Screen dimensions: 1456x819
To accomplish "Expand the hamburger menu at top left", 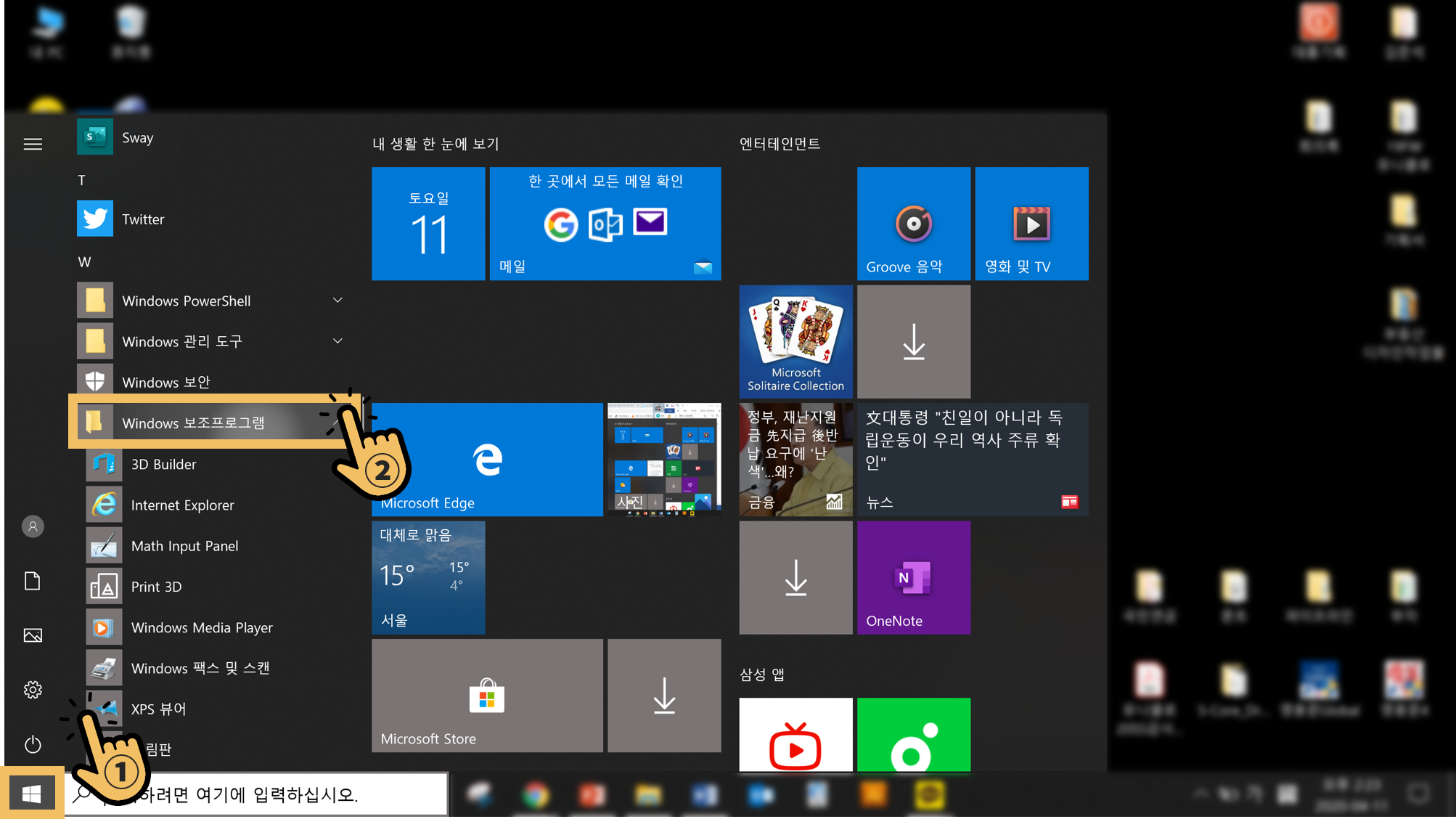I will (33, 144).
